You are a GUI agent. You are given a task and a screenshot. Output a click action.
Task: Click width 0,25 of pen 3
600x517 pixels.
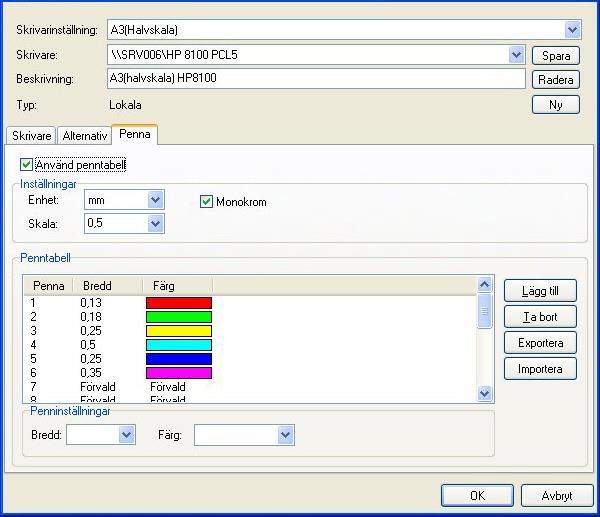point(91,331)
